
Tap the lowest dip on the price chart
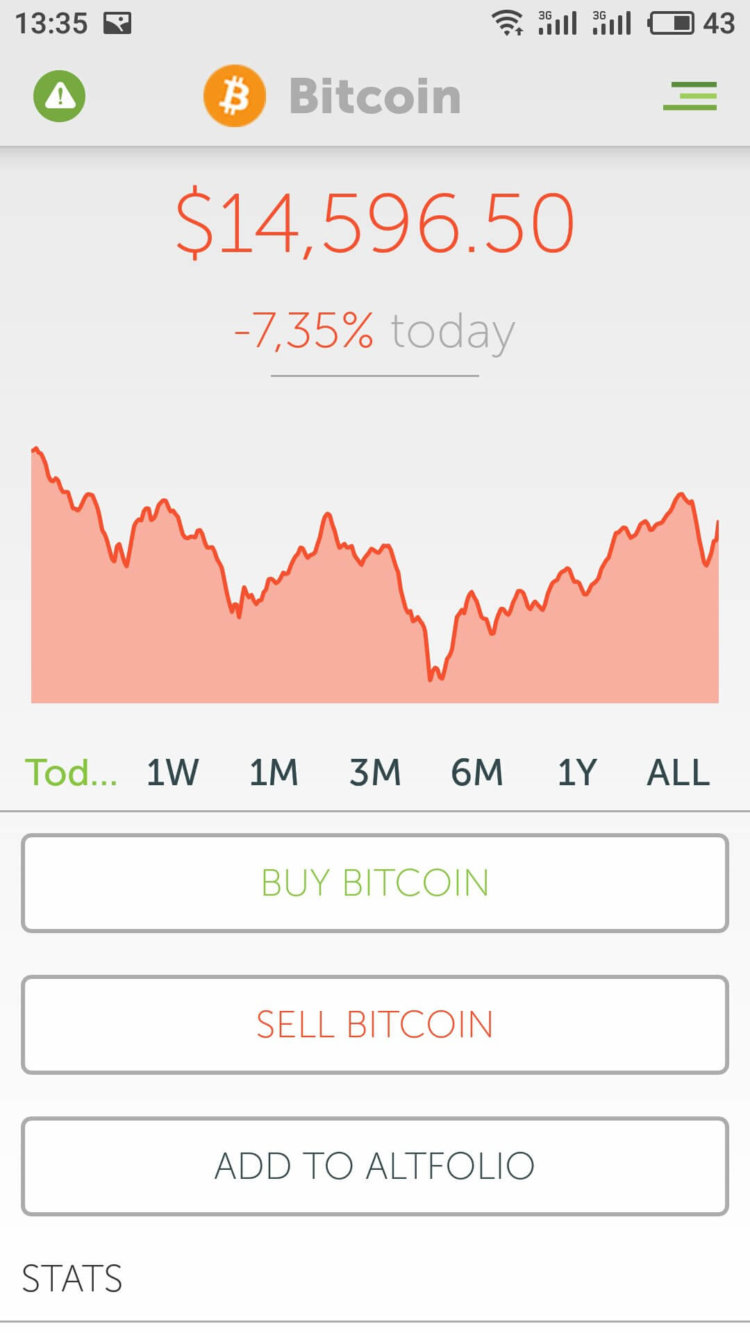[432, 677]
